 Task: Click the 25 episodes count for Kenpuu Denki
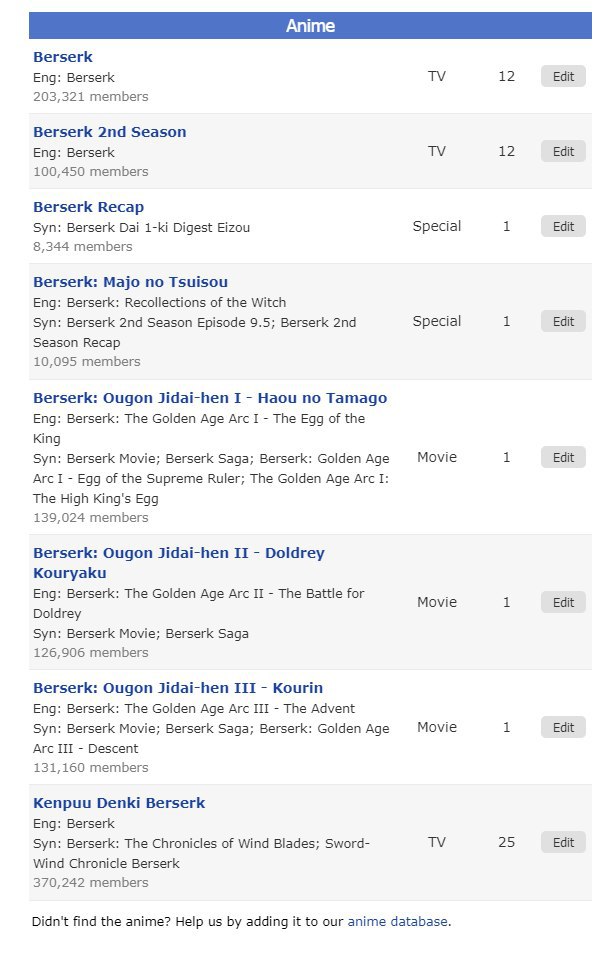(506, 842)
